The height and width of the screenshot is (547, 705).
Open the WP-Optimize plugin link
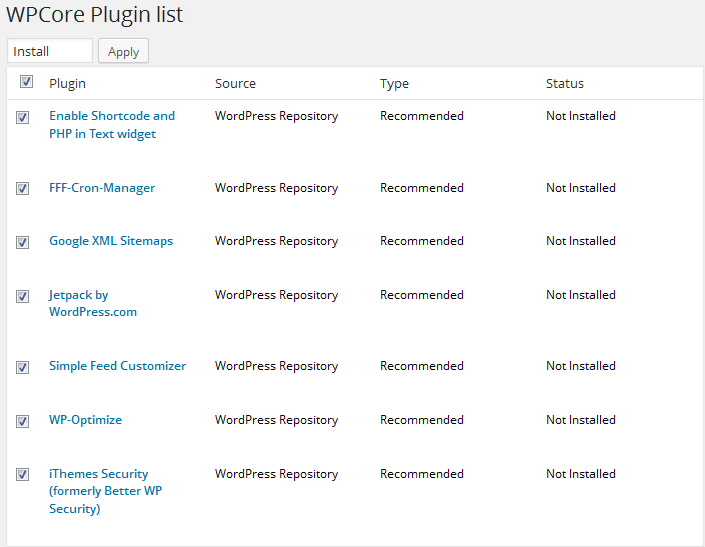point(85,420)
